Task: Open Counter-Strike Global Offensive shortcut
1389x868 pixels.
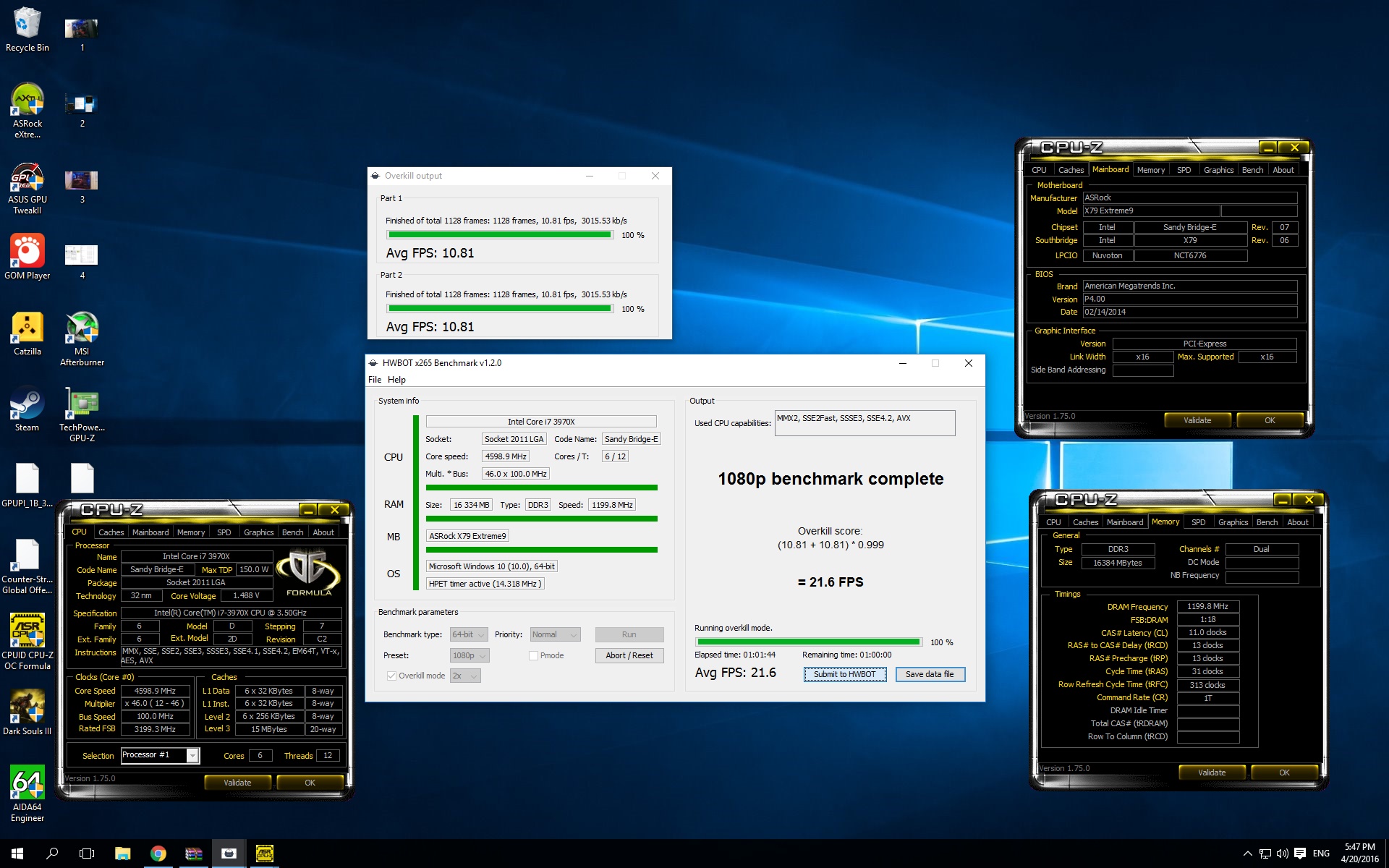Action: click(27, 567)
